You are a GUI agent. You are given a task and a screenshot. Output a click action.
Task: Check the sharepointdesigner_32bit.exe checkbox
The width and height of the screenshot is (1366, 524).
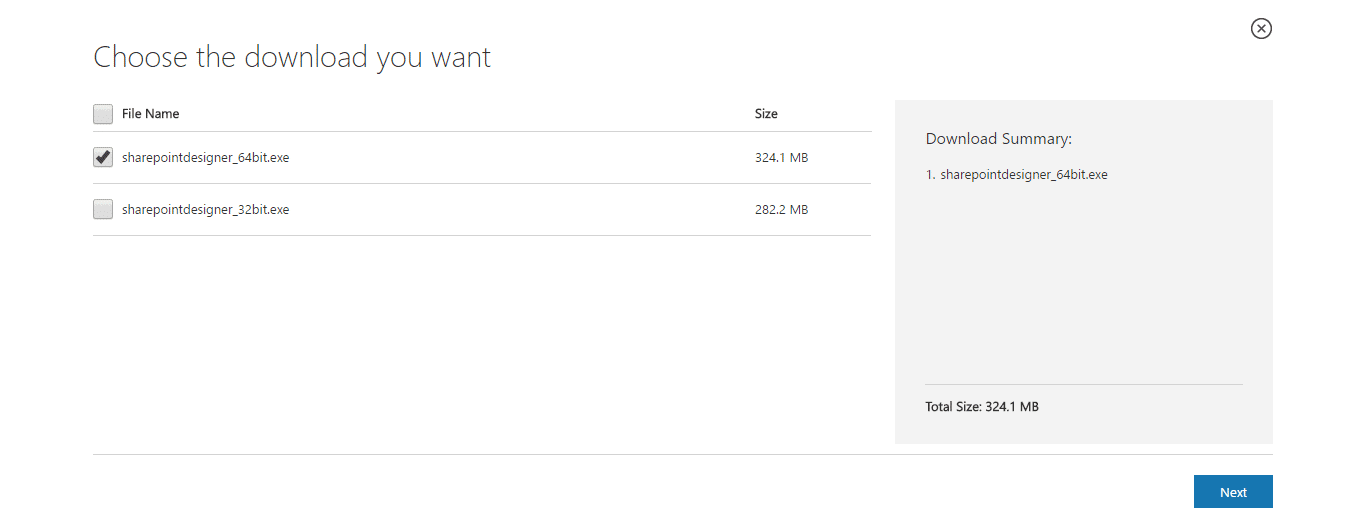[x=103, y=209]
